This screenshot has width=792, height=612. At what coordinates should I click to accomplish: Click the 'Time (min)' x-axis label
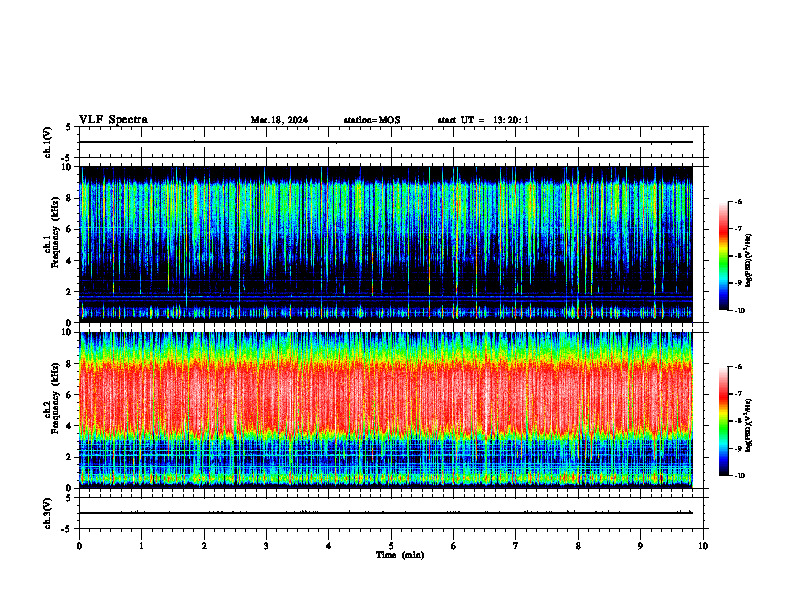(400, 555)
